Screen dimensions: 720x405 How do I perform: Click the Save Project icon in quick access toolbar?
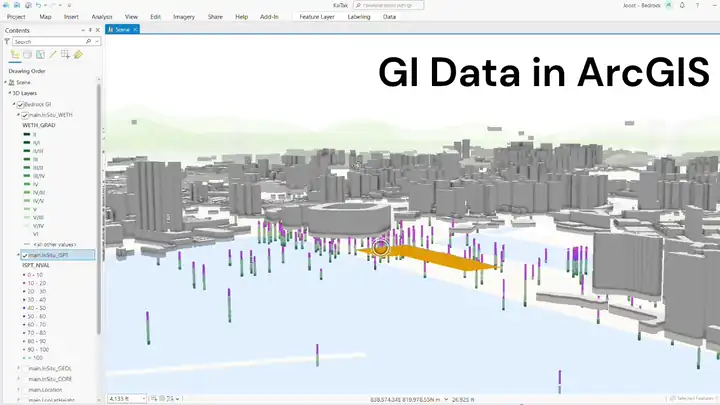(28, 5)
